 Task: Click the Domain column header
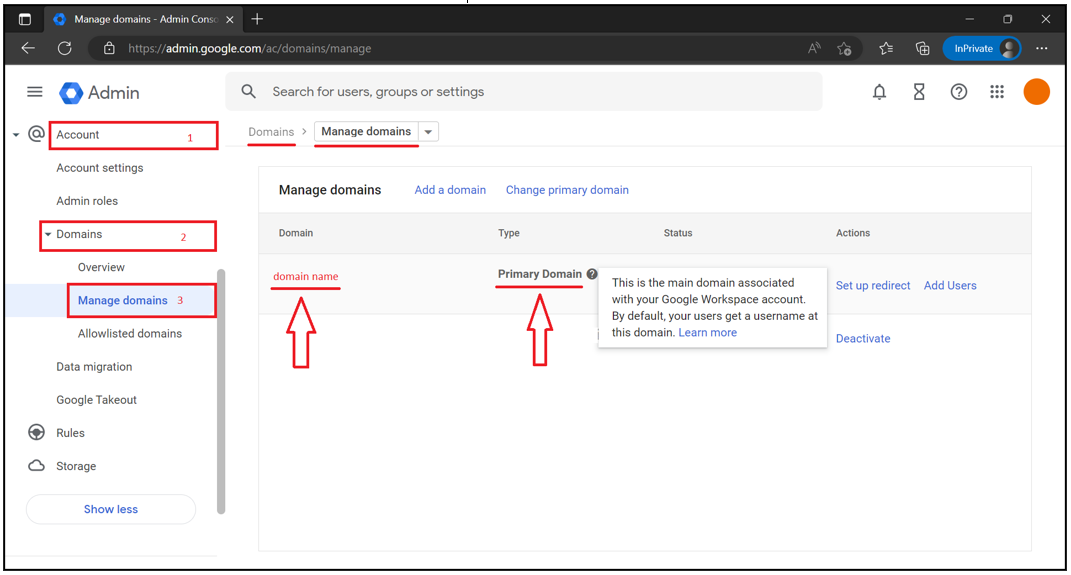(x=296, y=233)
